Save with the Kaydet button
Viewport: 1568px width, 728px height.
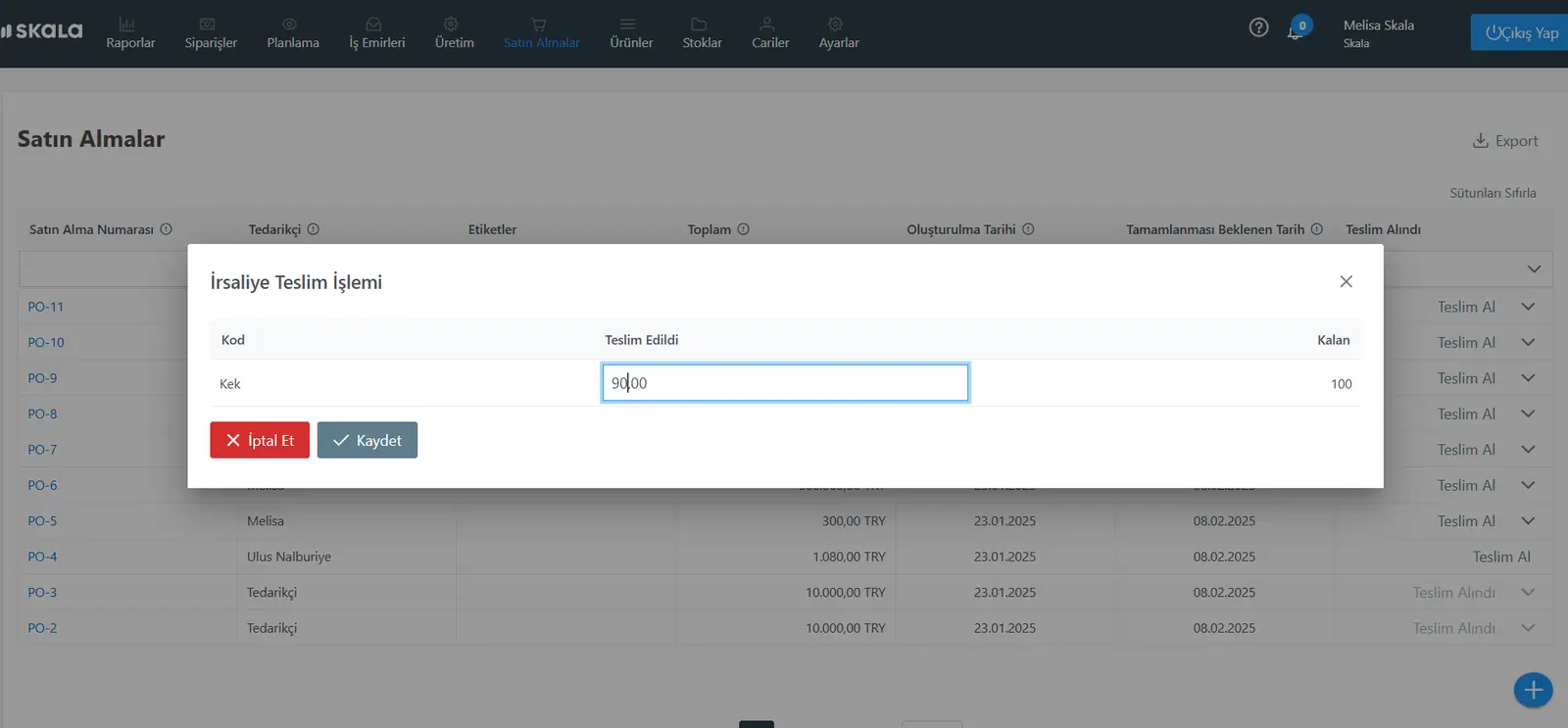pos(367,440)
